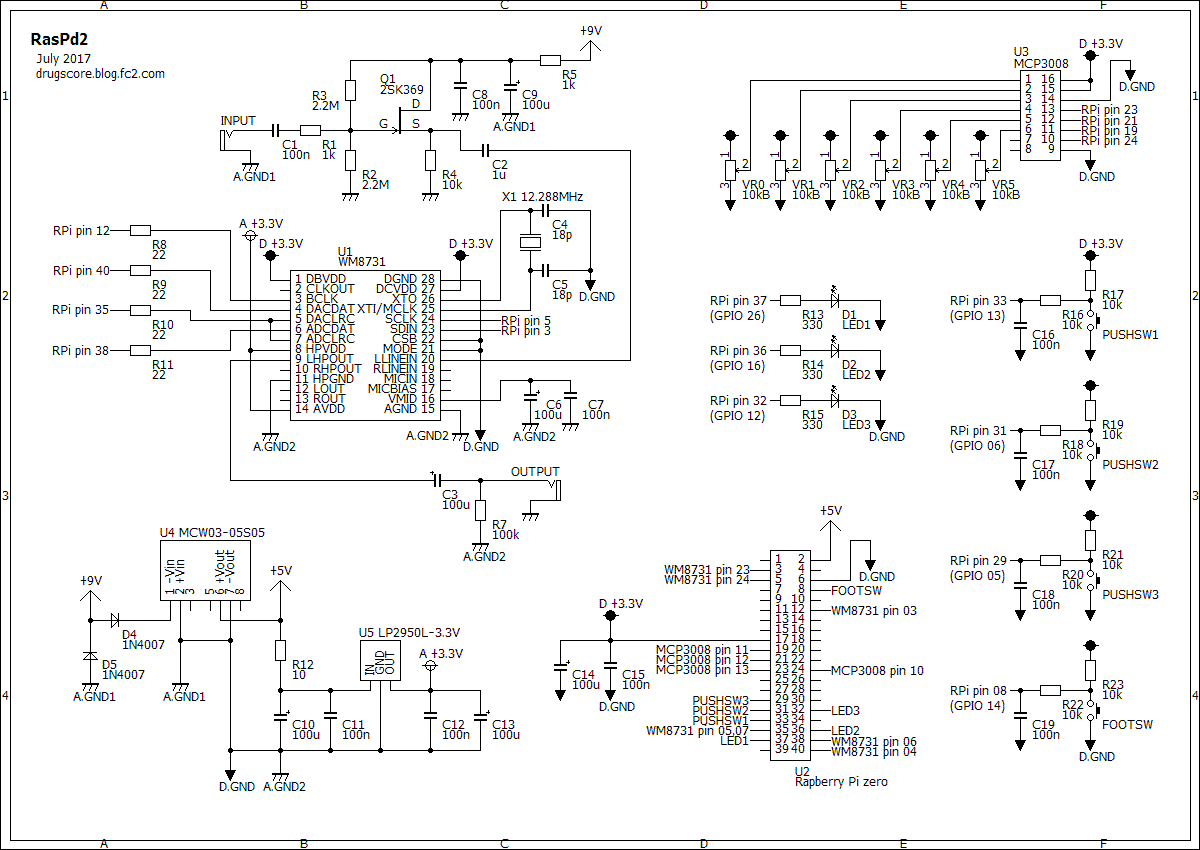Select the R5 1k resistor symbol
The height and width of the screenshot is (850, 1200).
point(550,60)
